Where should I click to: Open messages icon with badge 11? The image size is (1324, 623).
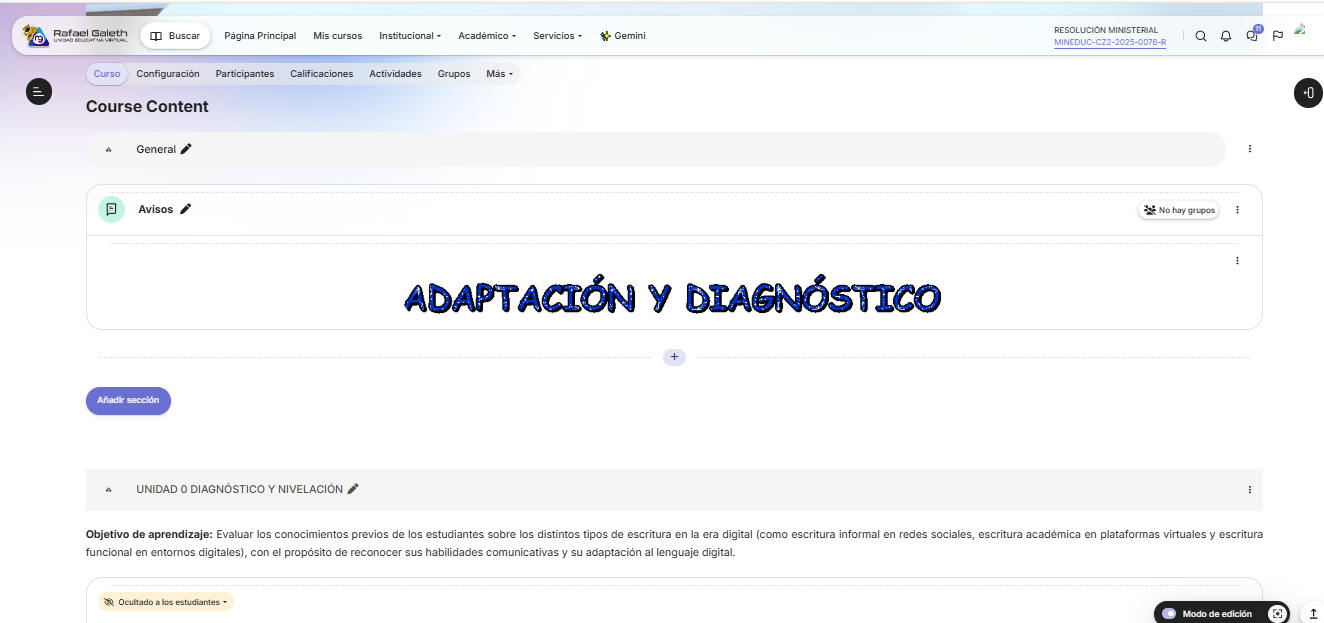(1252, 36)
